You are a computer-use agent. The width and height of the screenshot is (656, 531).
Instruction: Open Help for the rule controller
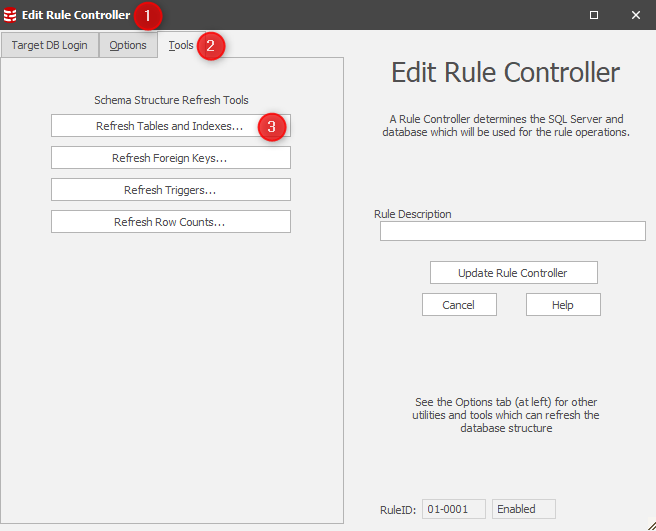click(x=563, y=305)
